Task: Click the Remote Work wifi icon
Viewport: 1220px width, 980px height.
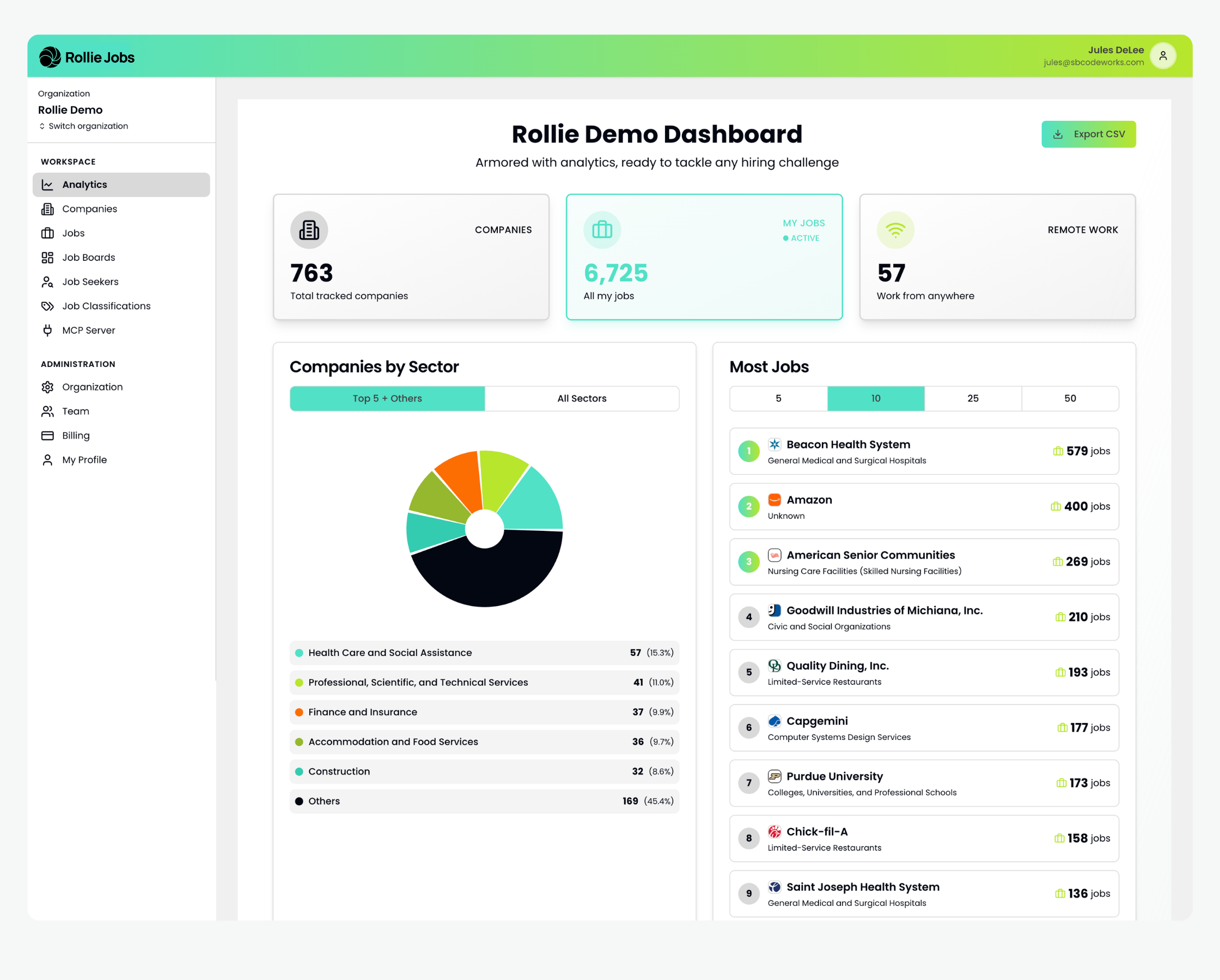Action: point(895,230)
